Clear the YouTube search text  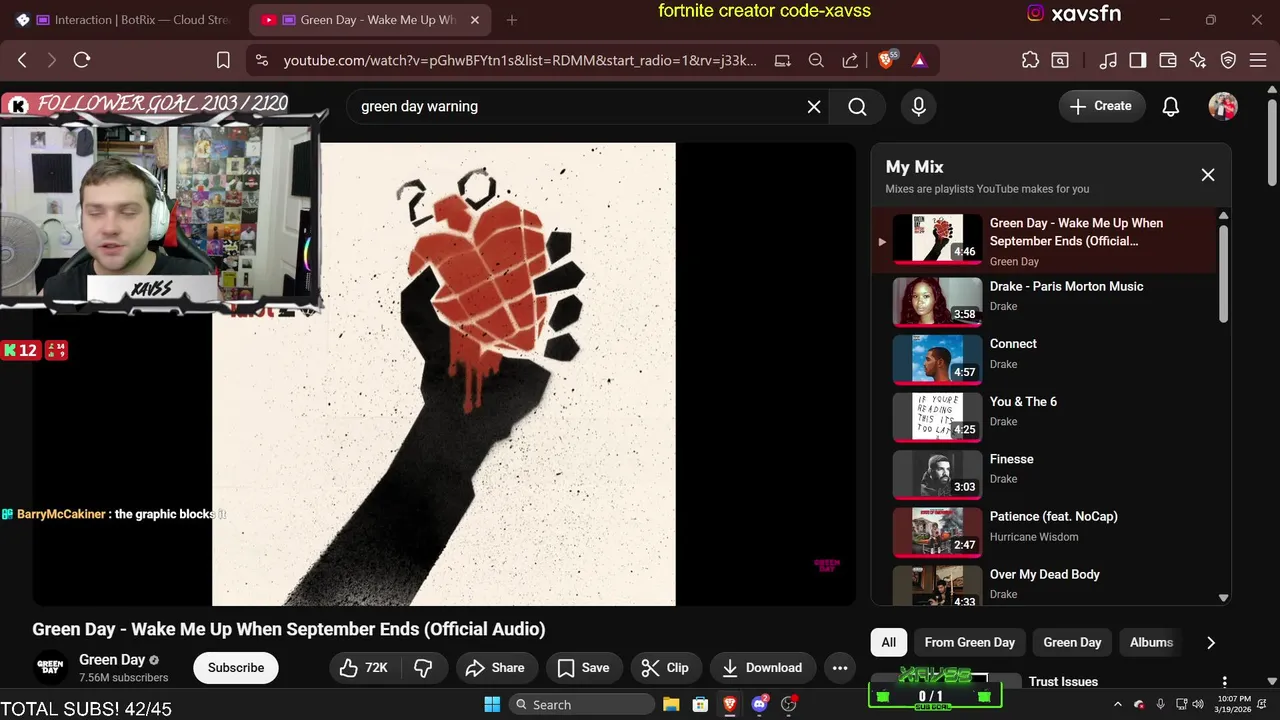814,106
